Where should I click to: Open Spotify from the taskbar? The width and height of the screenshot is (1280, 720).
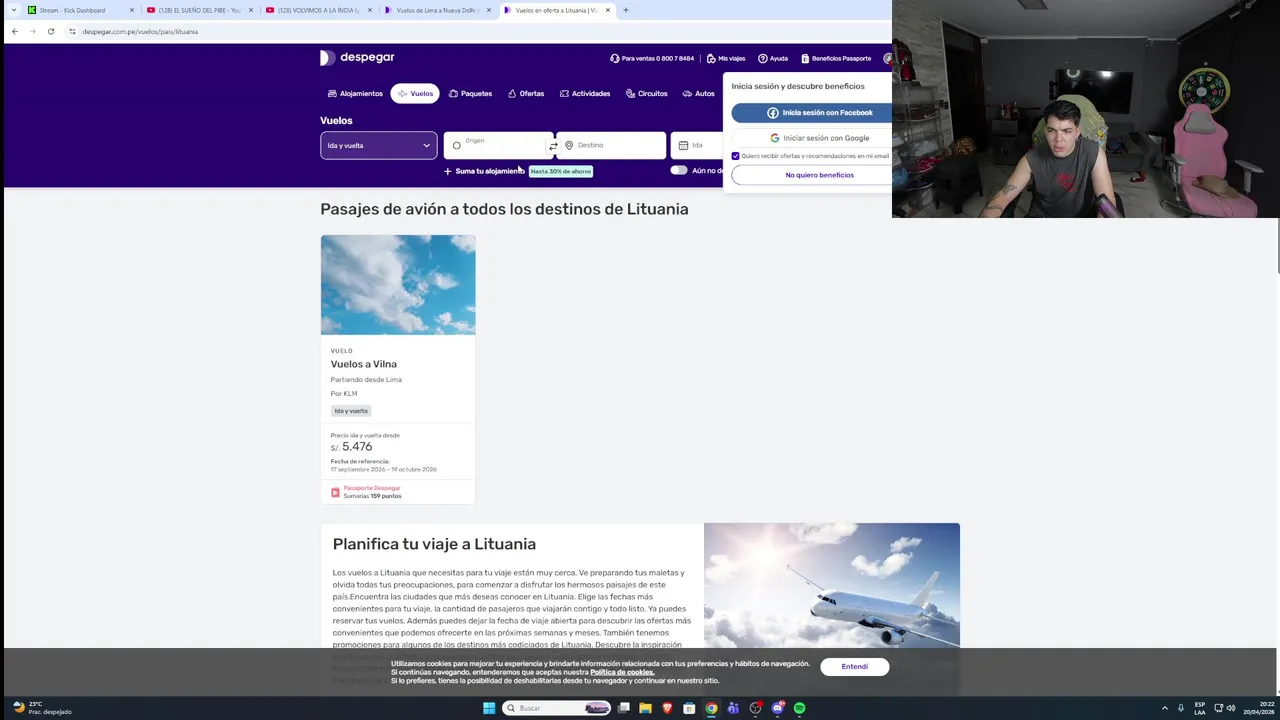coord(799,708)
